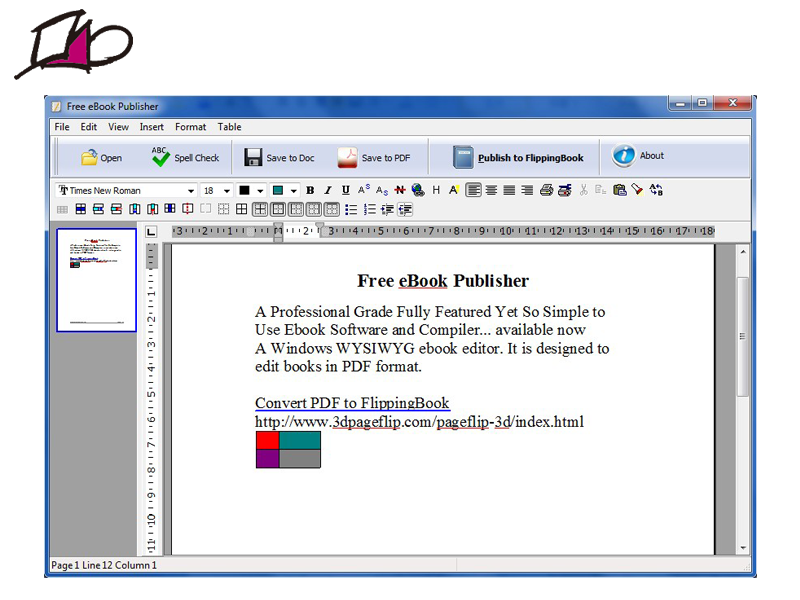Delete table column with red mark

pos(152,209)
